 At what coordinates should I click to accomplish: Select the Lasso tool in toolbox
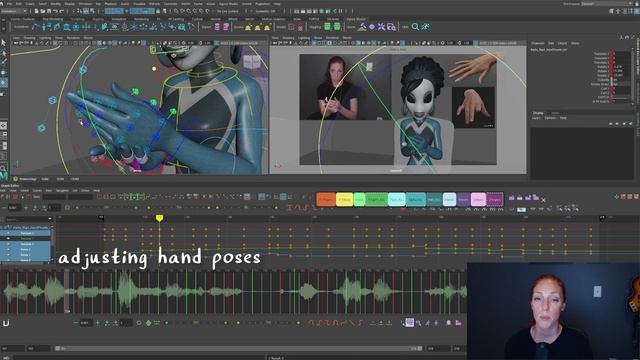tap(3, 53)
